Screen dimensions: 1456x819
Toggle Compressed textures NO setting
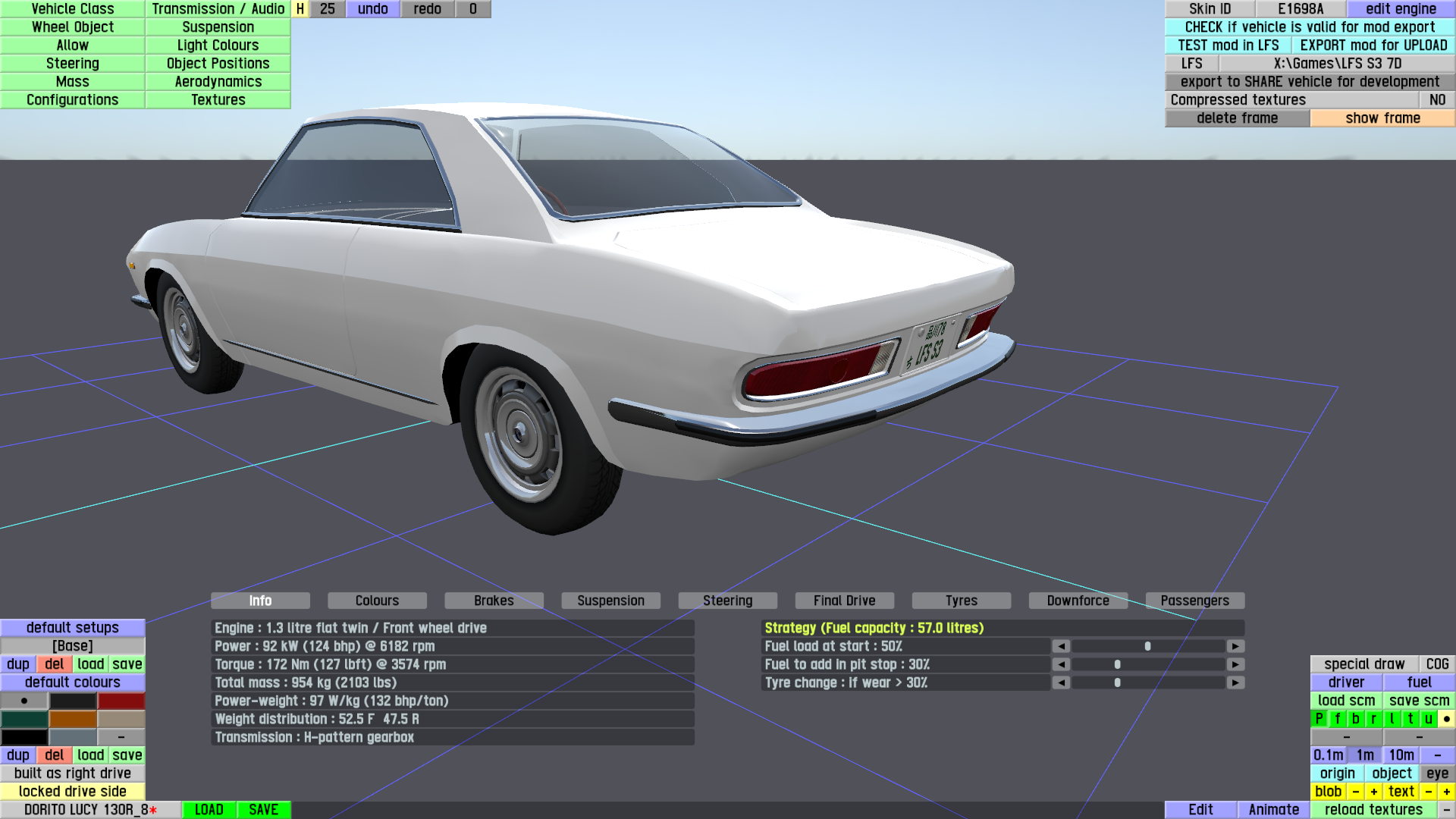[1436, 100]
